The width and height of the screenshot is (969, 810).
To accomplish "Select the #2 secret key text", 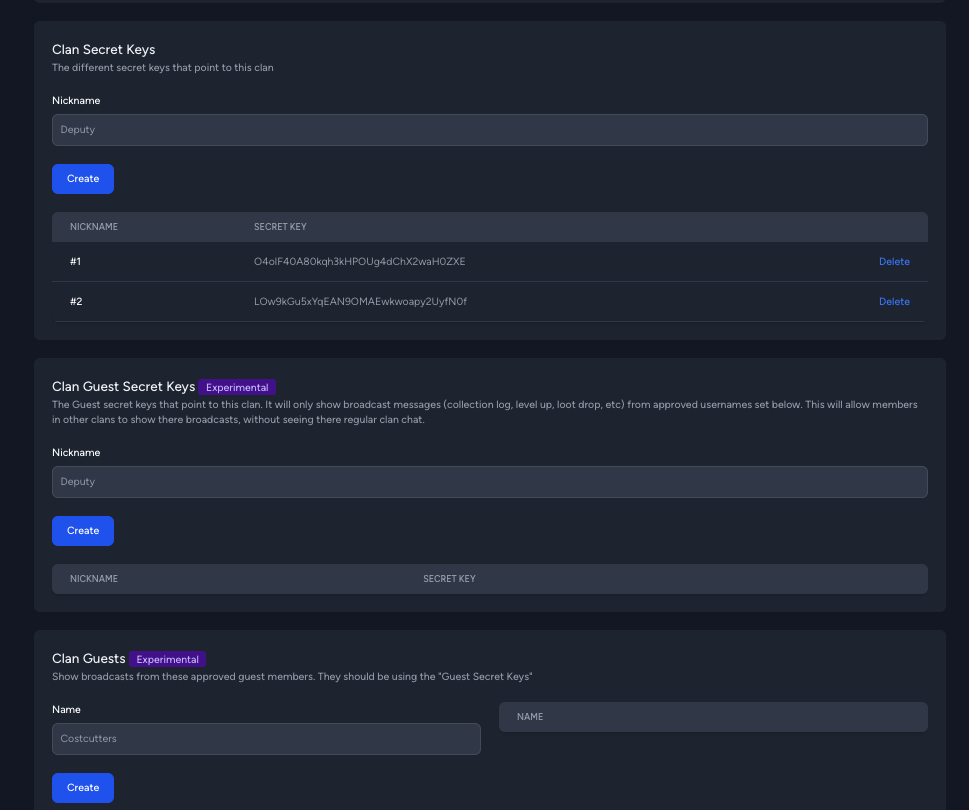I will click(360, 302).
